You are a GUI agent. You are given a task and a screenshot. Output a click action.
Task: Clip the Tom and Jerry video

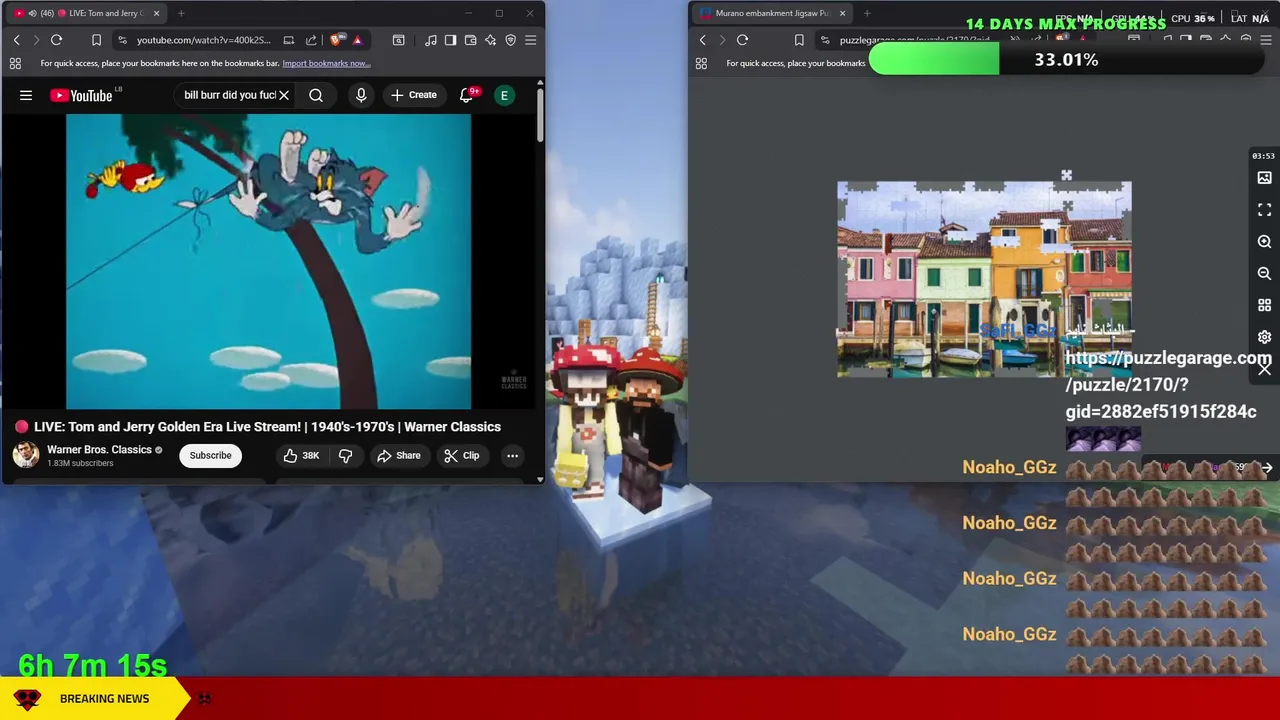point(462,455)
